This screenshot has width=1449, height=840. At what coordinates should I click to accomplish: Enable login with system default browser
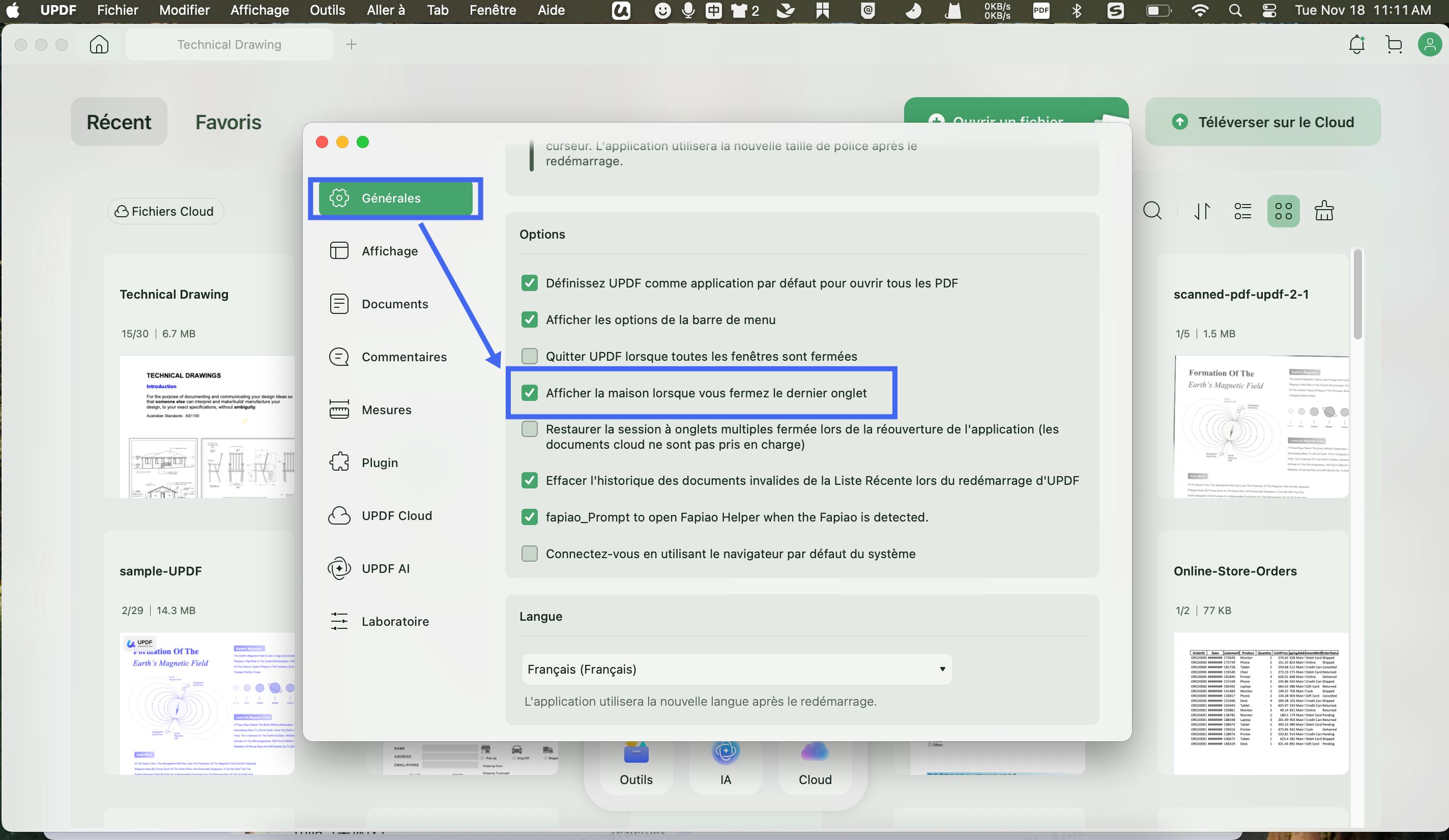click(x=529, y=554)
